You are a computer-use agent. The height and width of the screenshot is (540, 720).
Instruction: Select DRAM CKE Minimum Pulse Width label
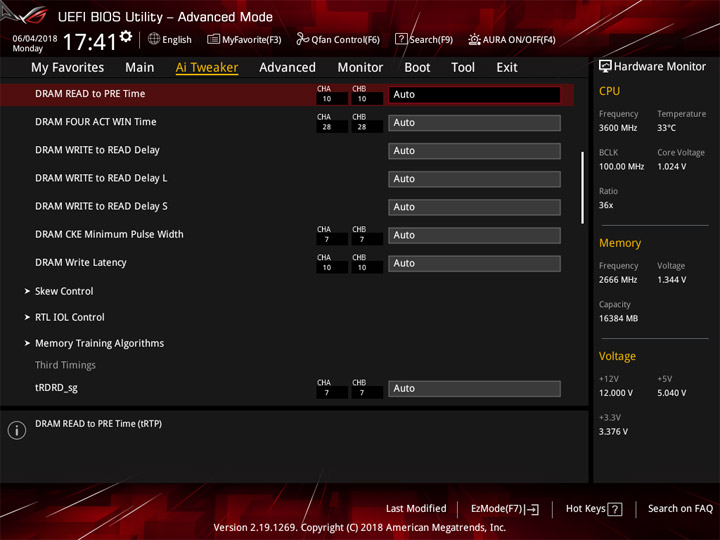109,234
